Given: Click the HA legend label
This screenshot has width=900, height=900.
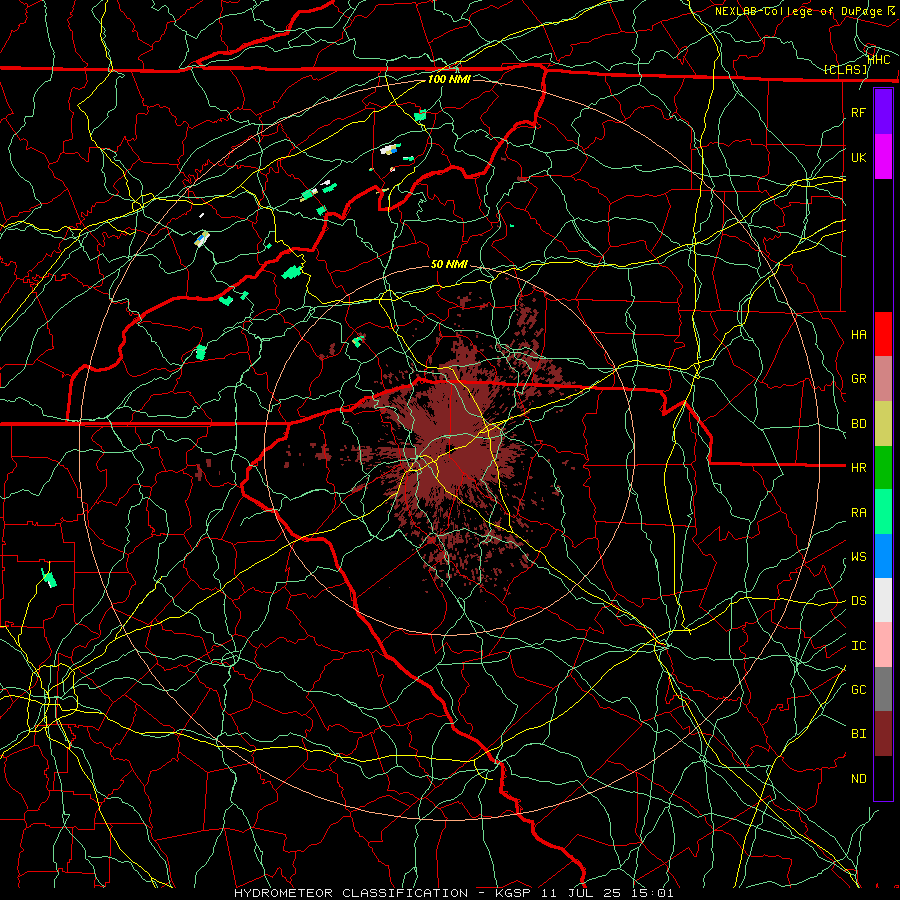Looking at the screenshot, I should pyautogui.click(x=859, y=334).
